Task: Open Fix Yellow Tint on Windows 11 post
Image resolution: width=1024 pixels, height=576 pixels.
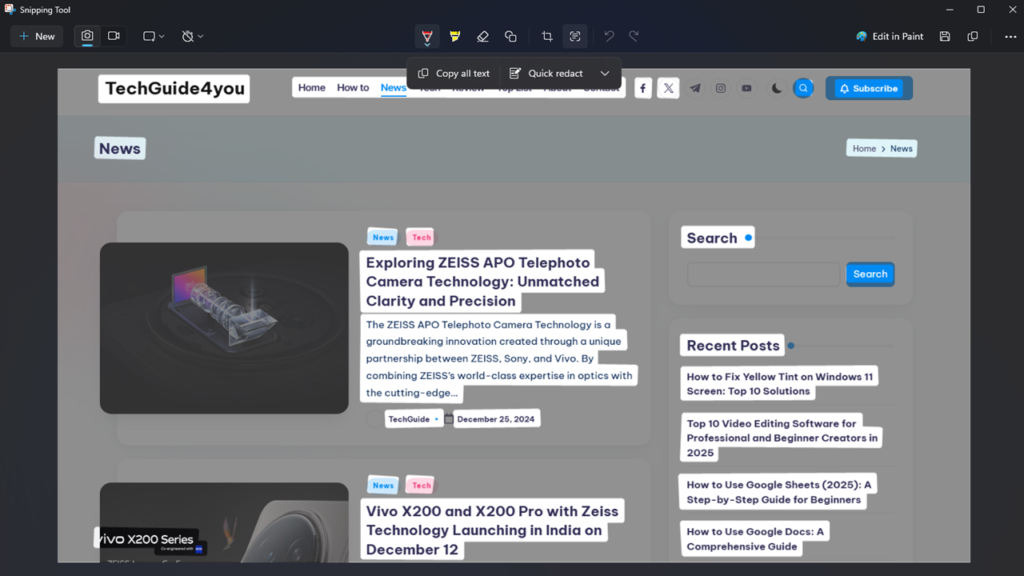Action: [779, 384]
